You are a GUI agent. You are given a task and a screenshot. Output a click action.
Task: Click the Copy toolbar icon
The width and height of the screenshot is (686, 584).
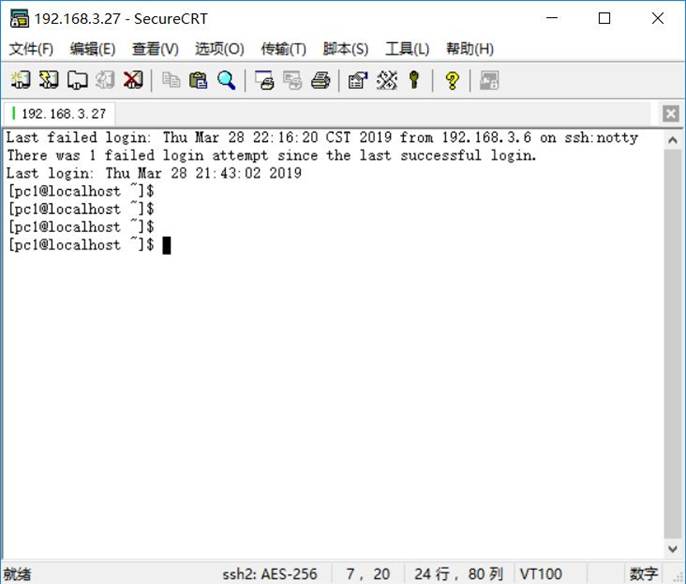[x=171, y=80]
